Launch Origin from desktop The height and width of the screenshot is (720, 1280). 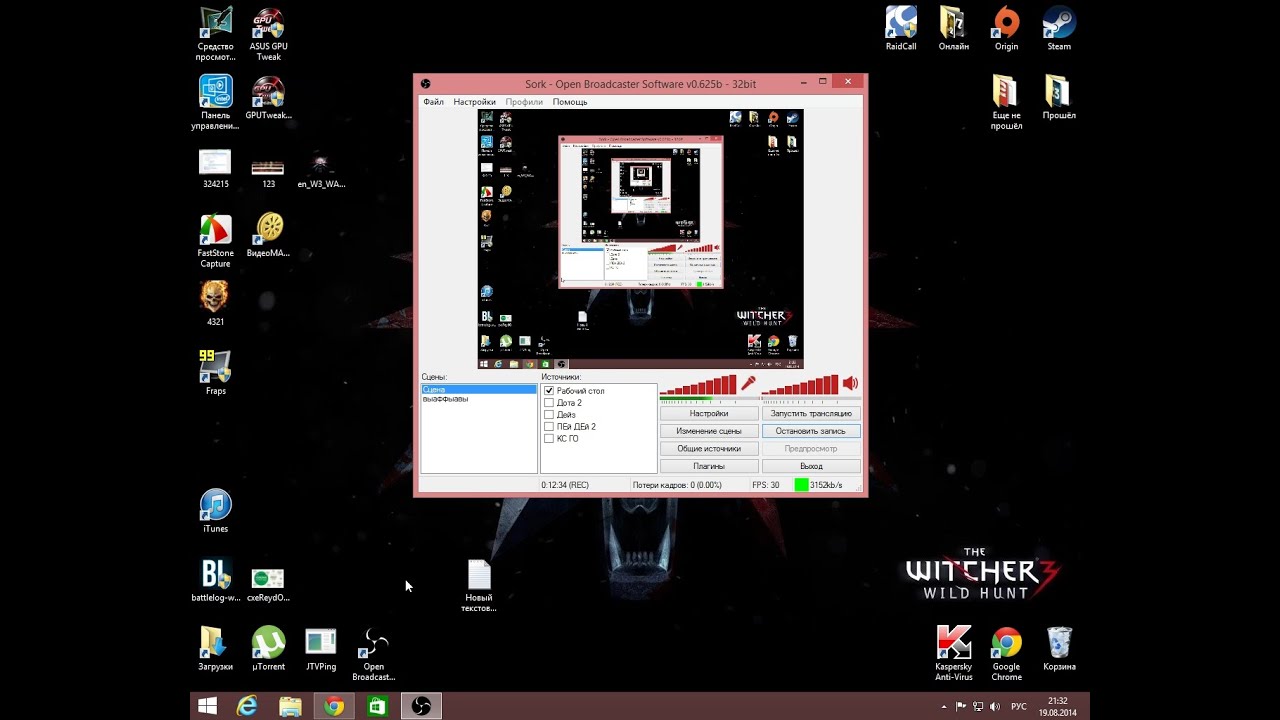pos(1006,28)
